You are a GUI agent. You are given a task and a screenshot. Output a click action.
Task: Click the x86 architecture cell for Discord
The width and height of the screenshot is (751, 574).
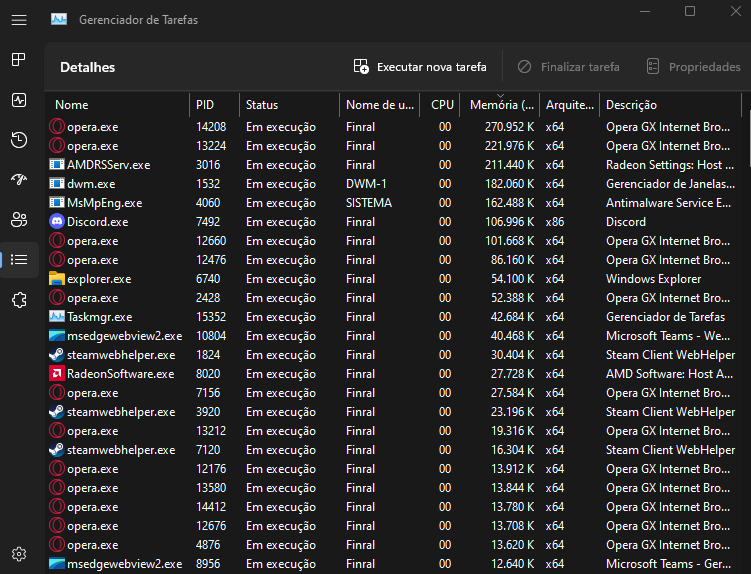click(555, 221)
